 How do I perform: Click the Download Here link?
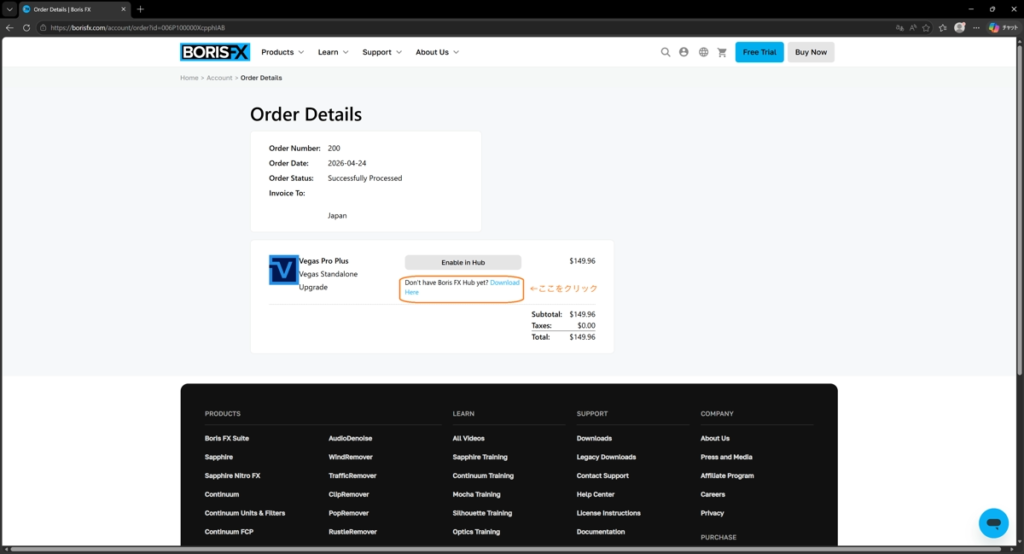click(x=504, y=283)
